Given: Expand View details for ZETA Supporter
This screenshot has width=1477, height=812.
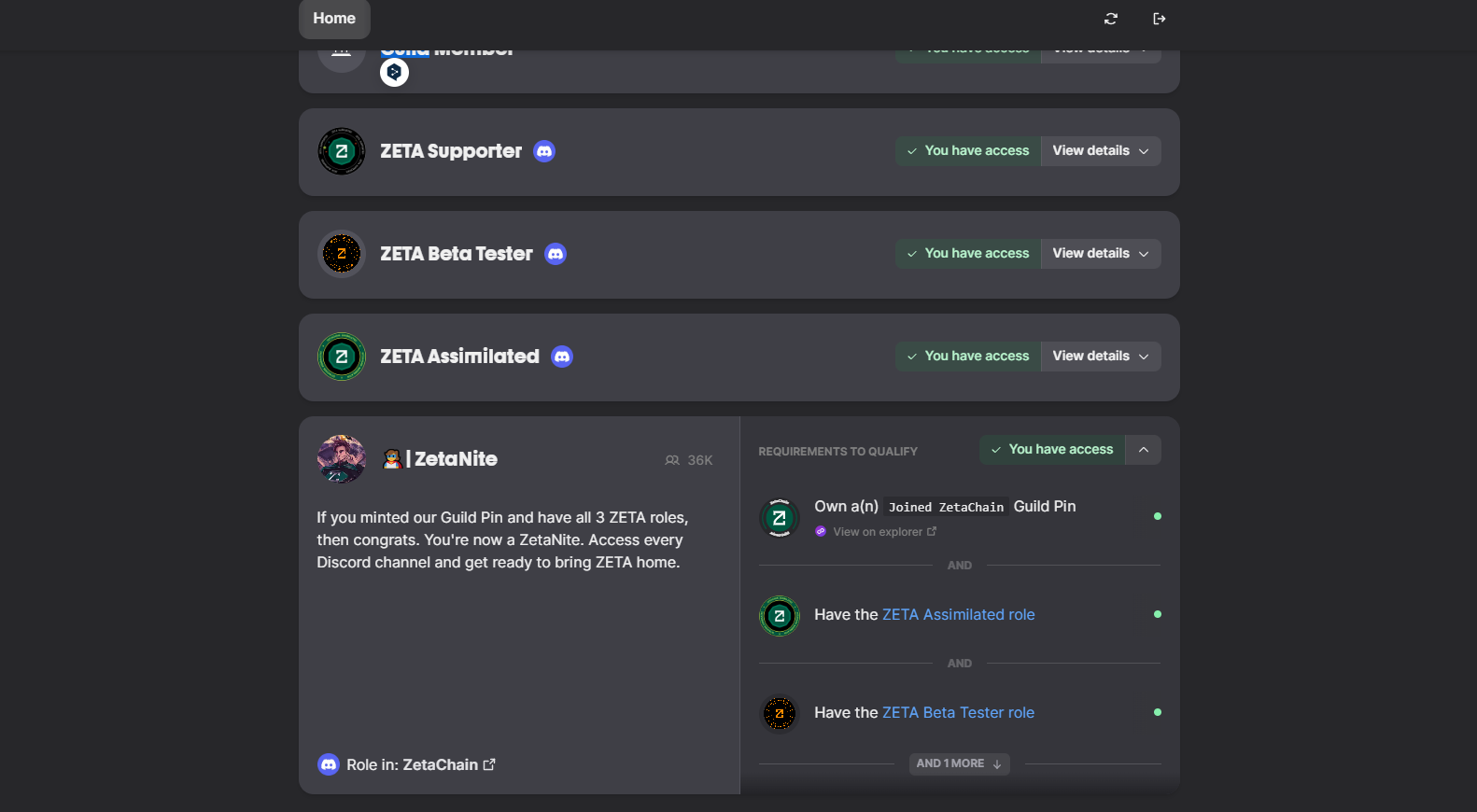Looking at the screenshot, I should click(1101, 151).
